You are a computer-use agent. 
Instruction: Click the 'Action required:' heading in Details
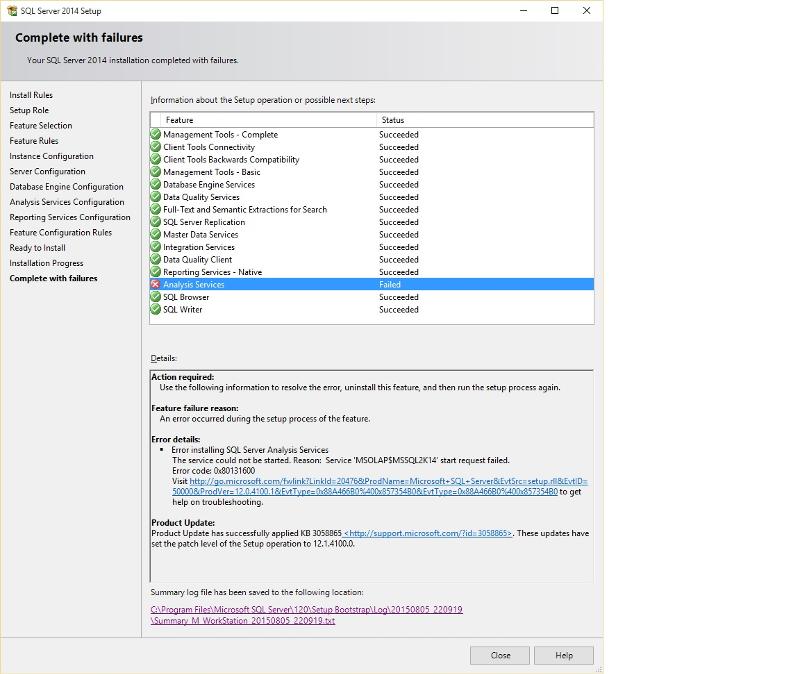pos(183,377)
